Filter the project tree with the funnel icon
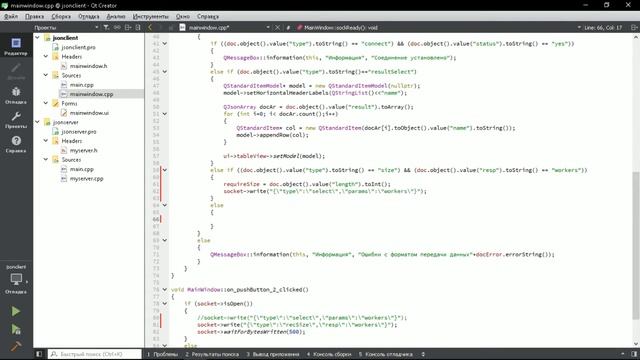This screenshot has height=360, width=640. [x=106, y=27]
